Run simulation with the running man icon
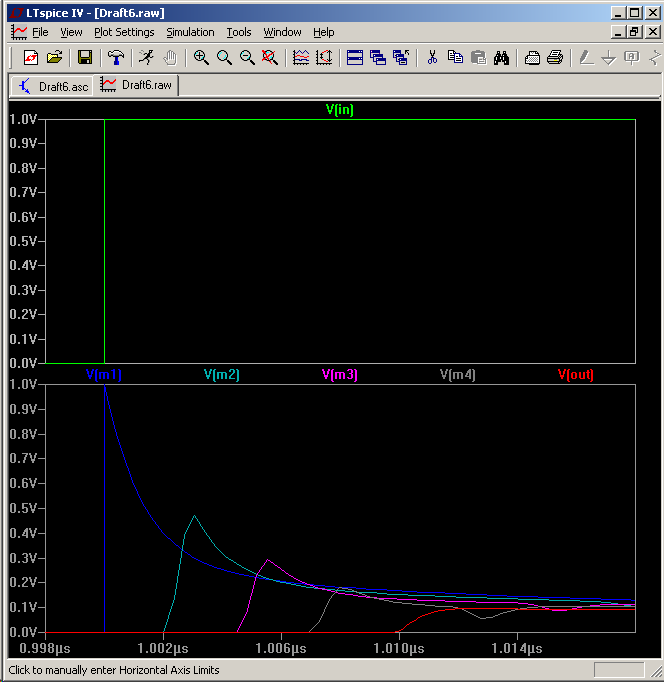The width and height of the screenshot is (664, 682). (x=147, y=57)
